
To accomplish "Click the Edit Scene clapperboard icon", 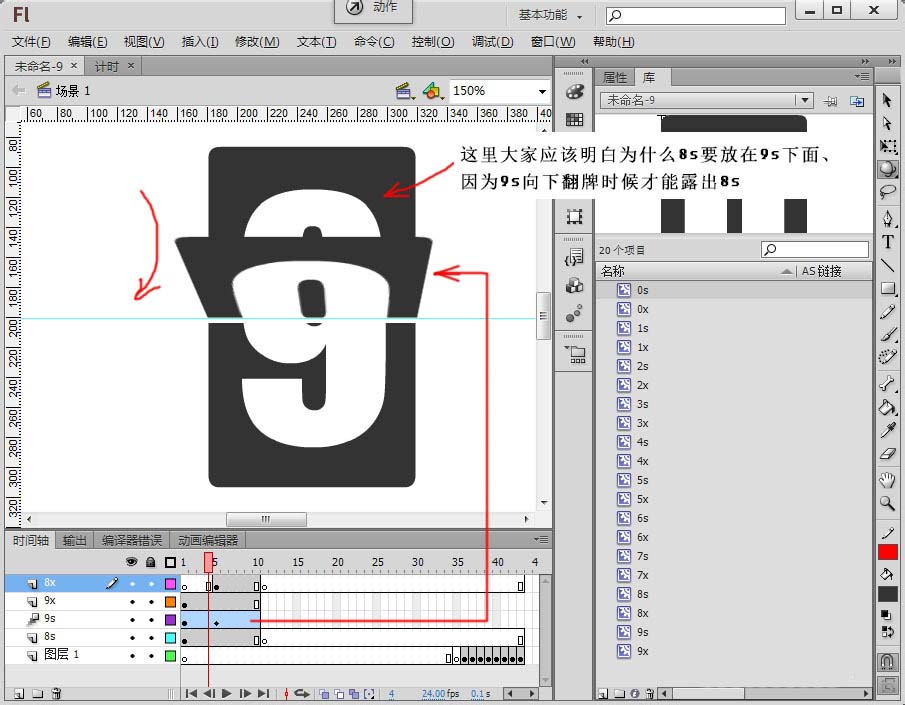I will pyautogui.click(x=403, y=91).
